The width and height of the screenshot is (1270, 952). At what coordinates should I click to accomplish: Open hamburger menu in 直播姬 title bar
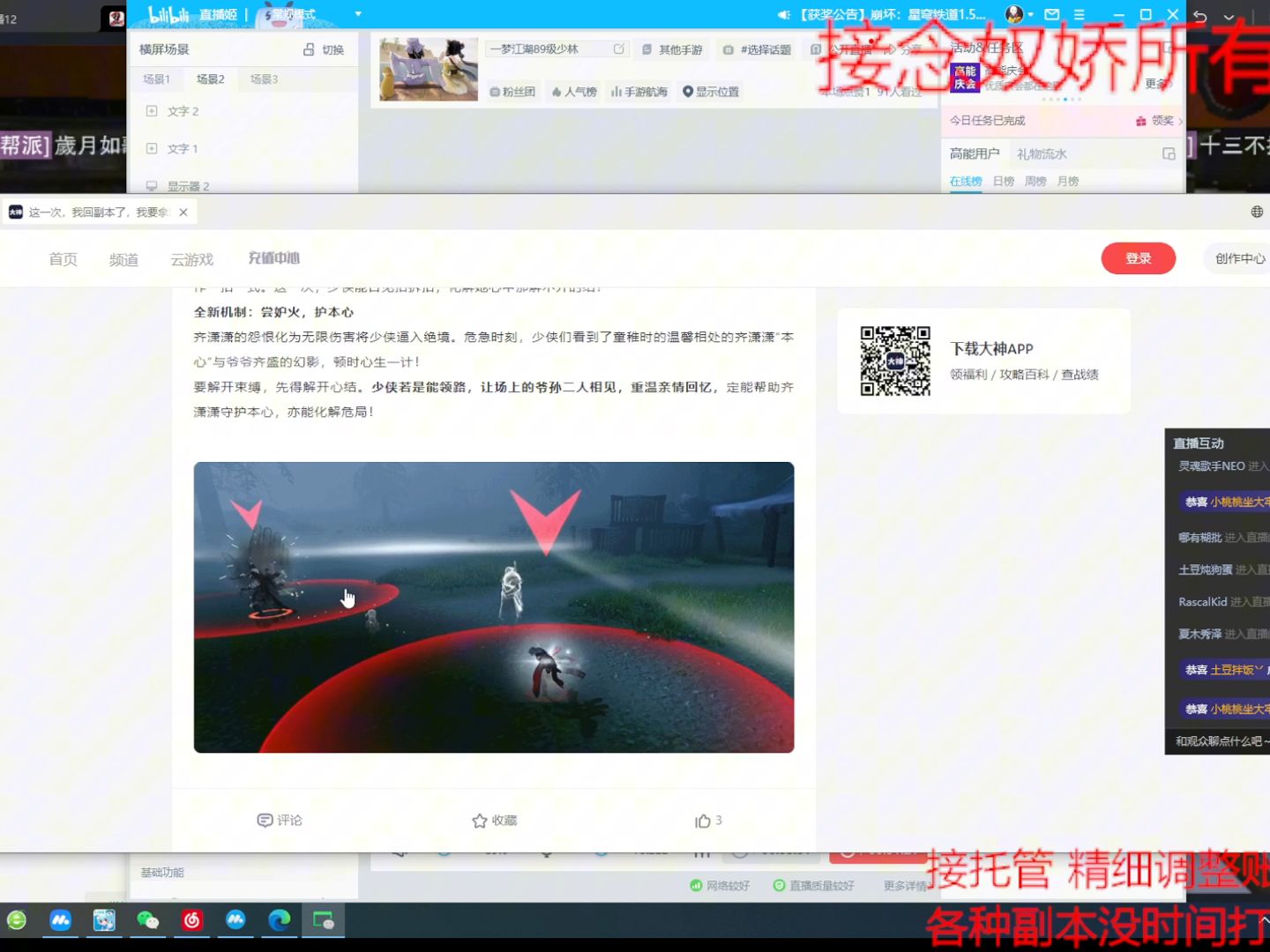coord(1079,15)
